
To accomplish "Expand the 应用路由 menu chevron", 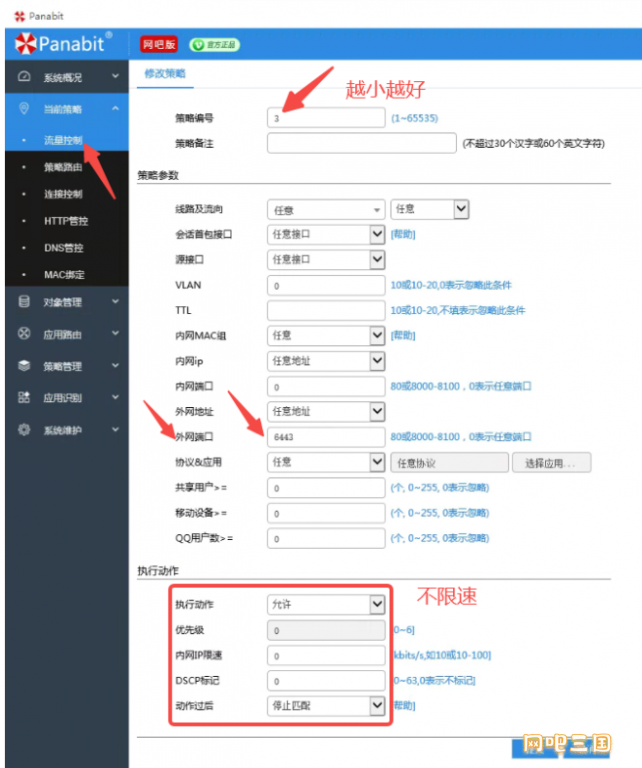I will [x=115, y=334].
